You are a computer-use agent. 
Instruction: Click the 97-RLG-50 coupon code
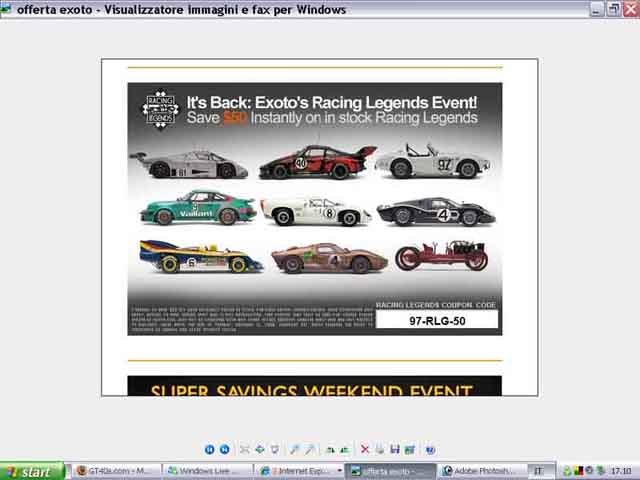click(x=437, y=321)
